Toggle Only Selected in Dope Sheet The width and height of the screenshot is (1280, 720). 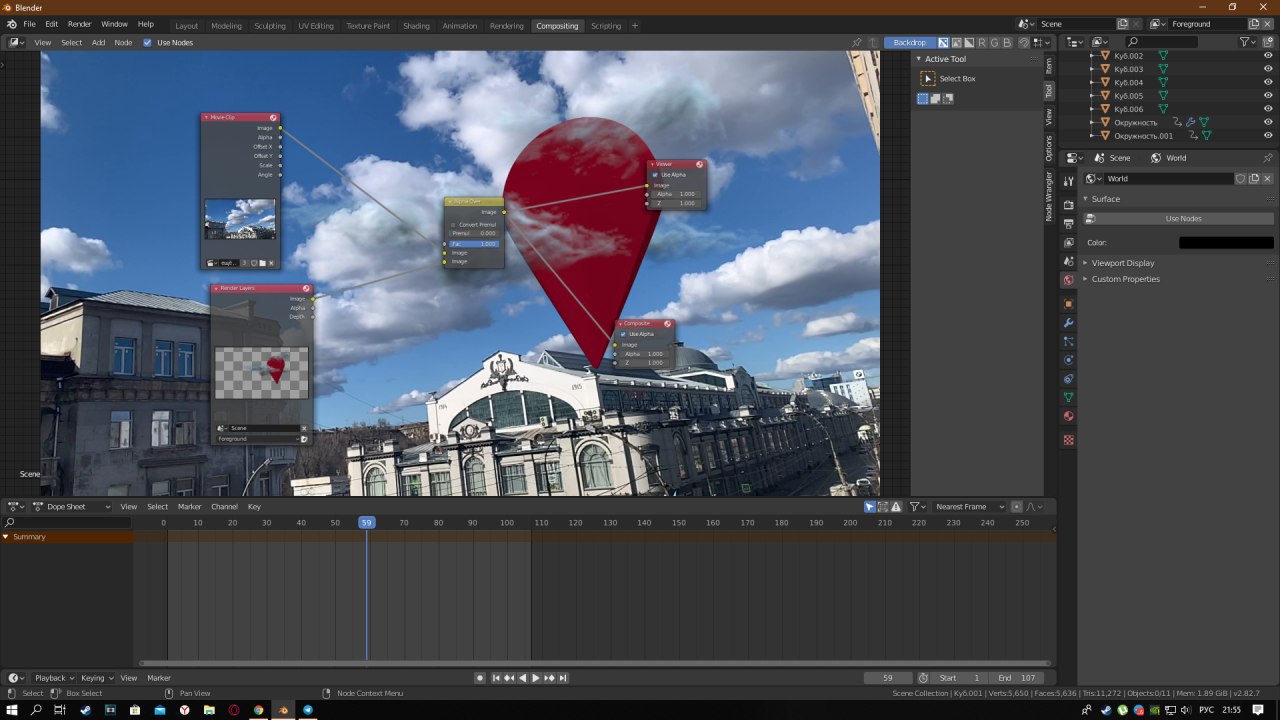click(x=869, y=507)
